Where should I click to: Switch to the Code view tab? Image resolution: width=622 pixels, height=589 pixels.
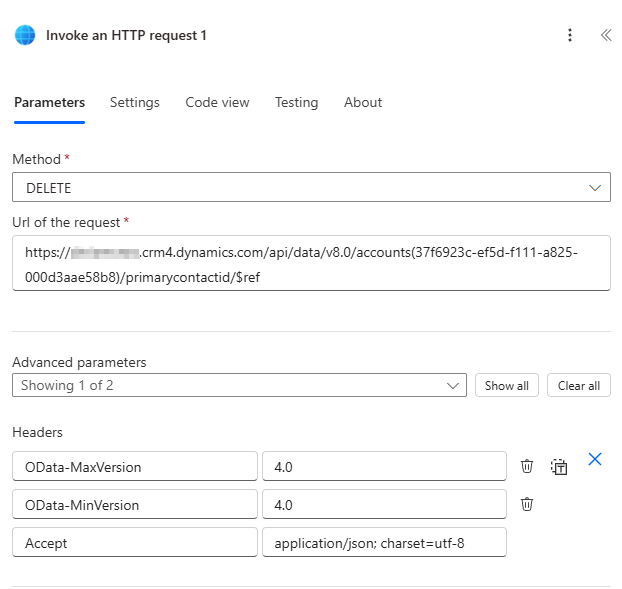pos(217,102)
